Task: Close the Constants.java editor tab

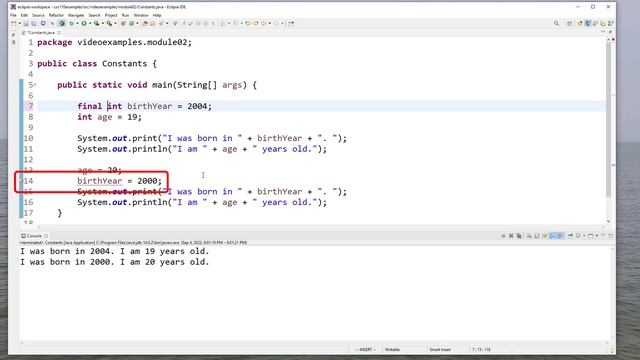Action: pyautogui.click(x=59, y=32)
